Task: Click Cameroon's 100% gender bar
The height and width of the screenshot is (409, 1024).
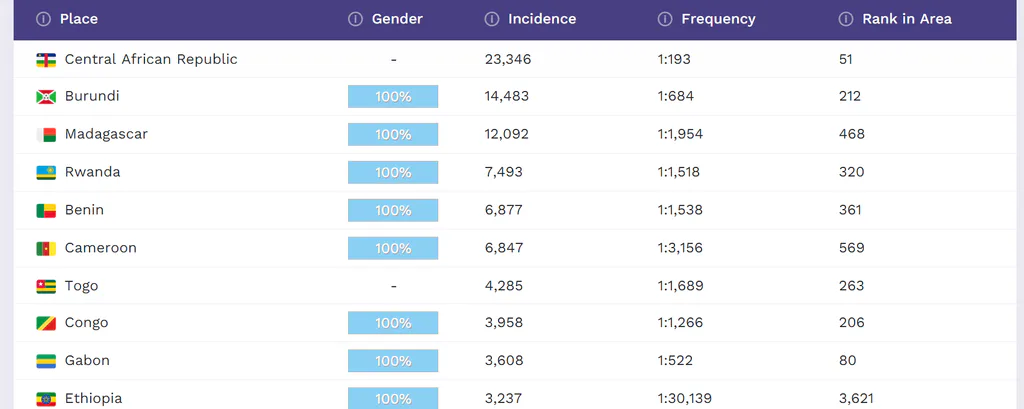Action: [393, 248]
